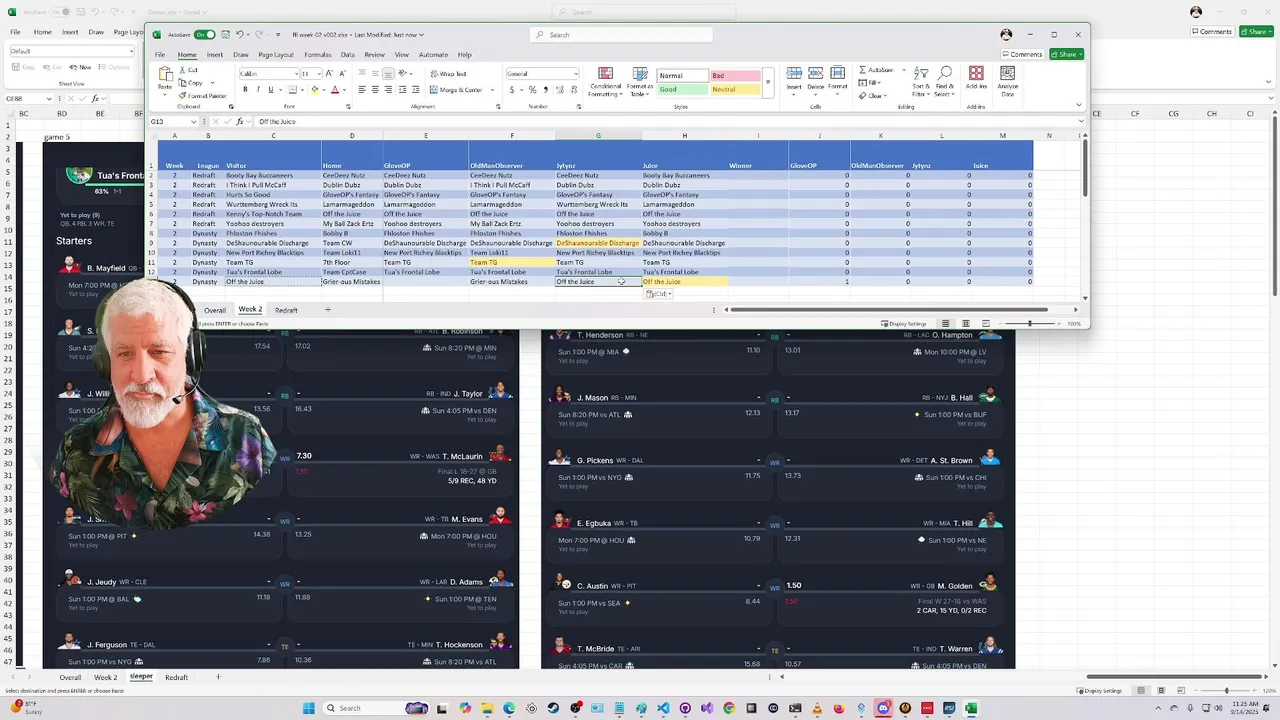Open the General number format dropdown
This screenshot has height=720, width=1280.
pyautogui.click(x=575, y=74)
